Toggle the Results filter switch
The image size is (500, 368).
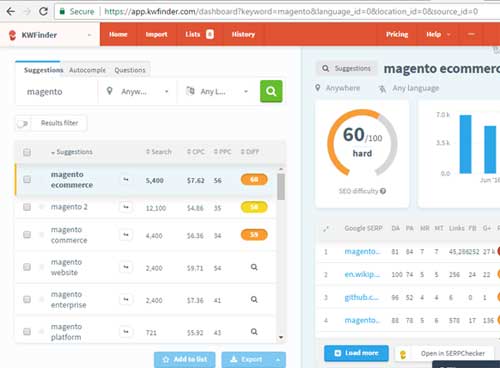click(23, 124)
